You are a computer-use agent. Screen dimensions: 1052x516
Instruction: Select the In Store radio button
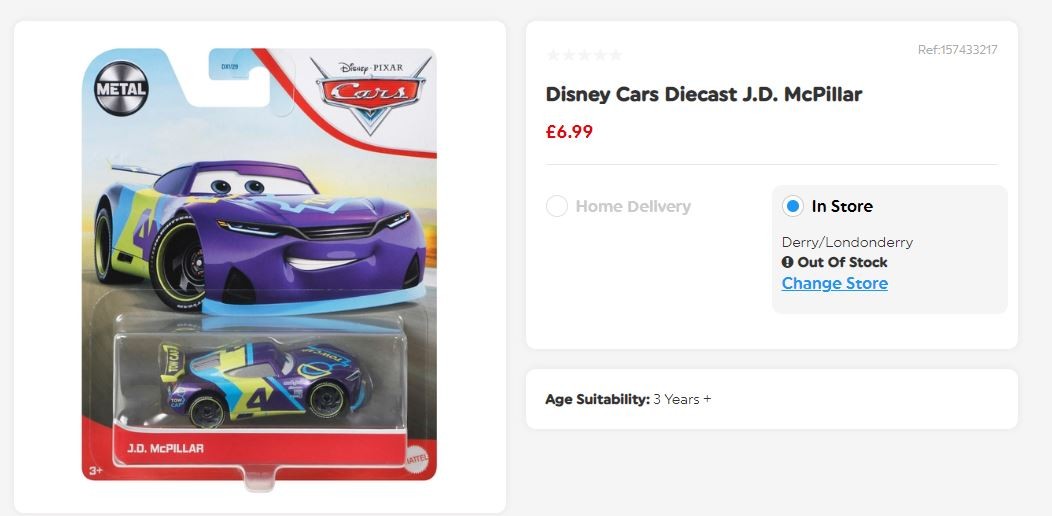coord(793,206)
